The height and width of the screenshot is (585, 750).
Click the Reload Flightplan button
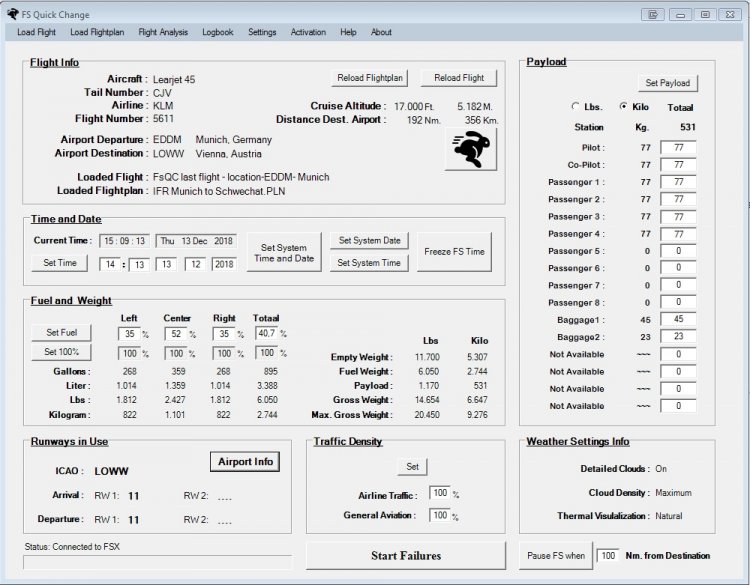370,78
